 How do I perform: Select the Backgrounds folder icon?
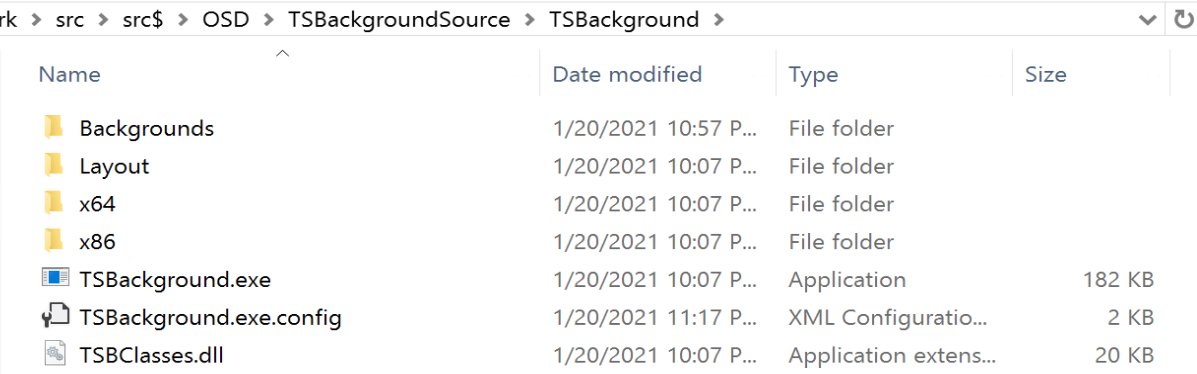tap(53, 127)
